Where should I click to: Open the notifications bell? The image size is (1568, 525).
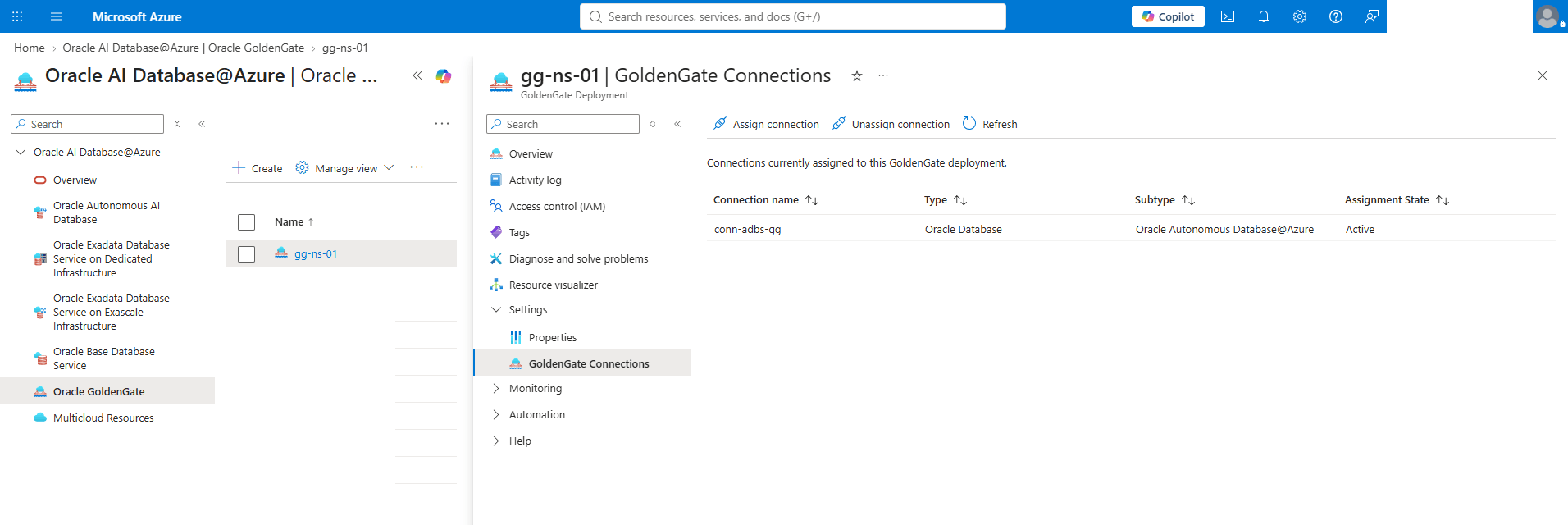1264,16
